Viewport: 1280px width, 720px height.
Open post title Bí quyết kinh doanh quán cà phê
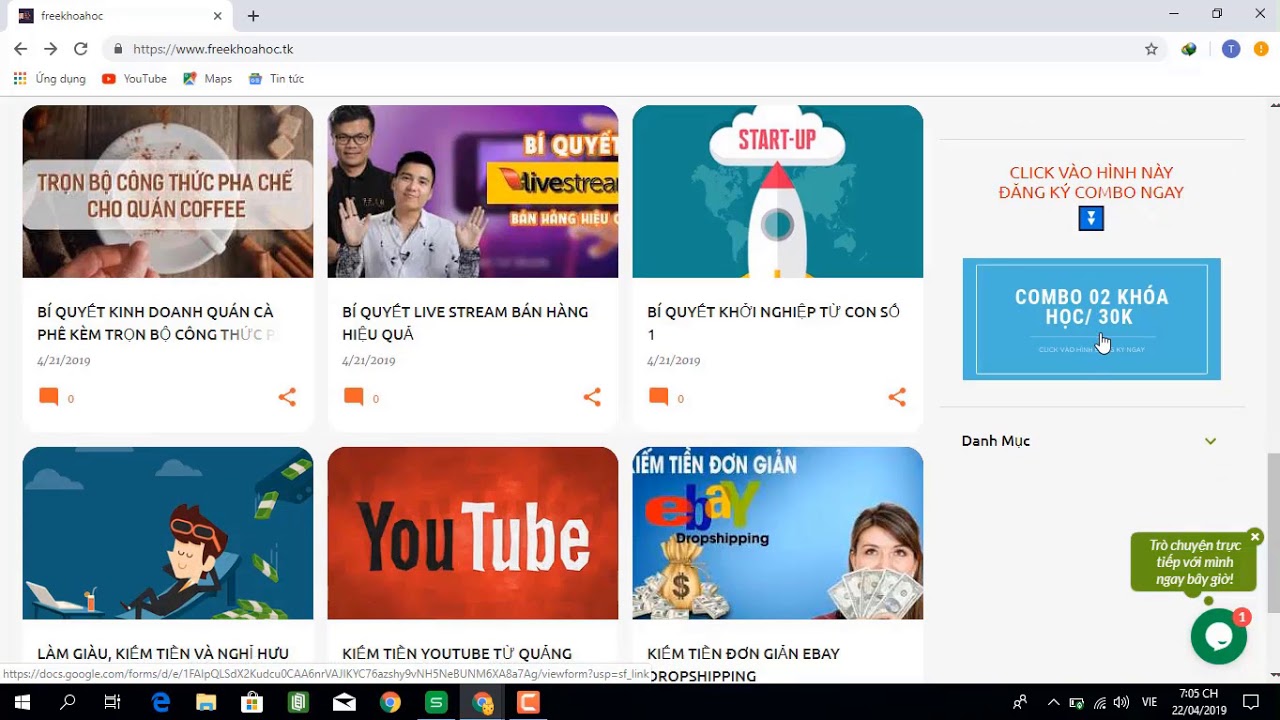coord(156,323)
